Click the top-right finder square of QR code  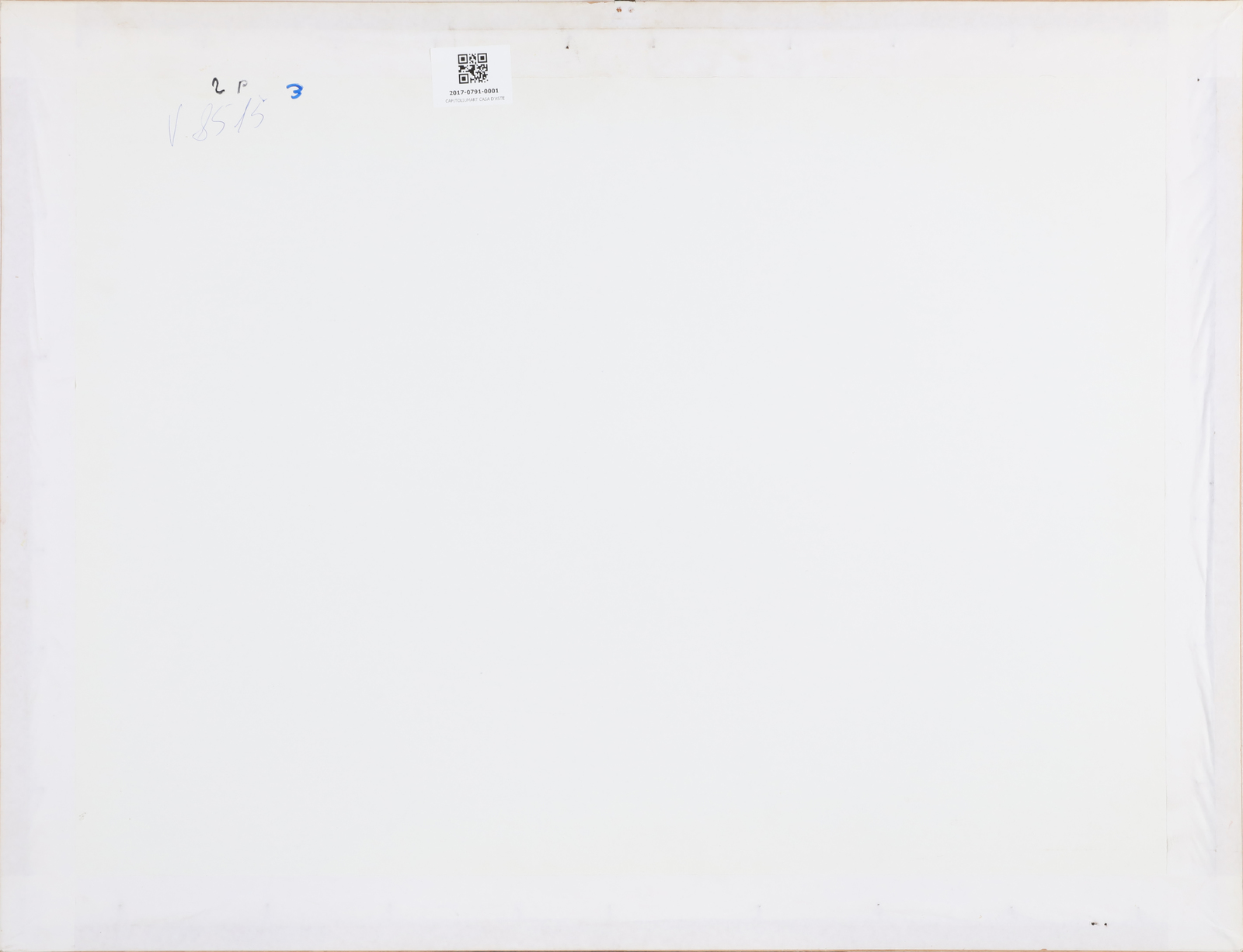[x=482, y=58]
